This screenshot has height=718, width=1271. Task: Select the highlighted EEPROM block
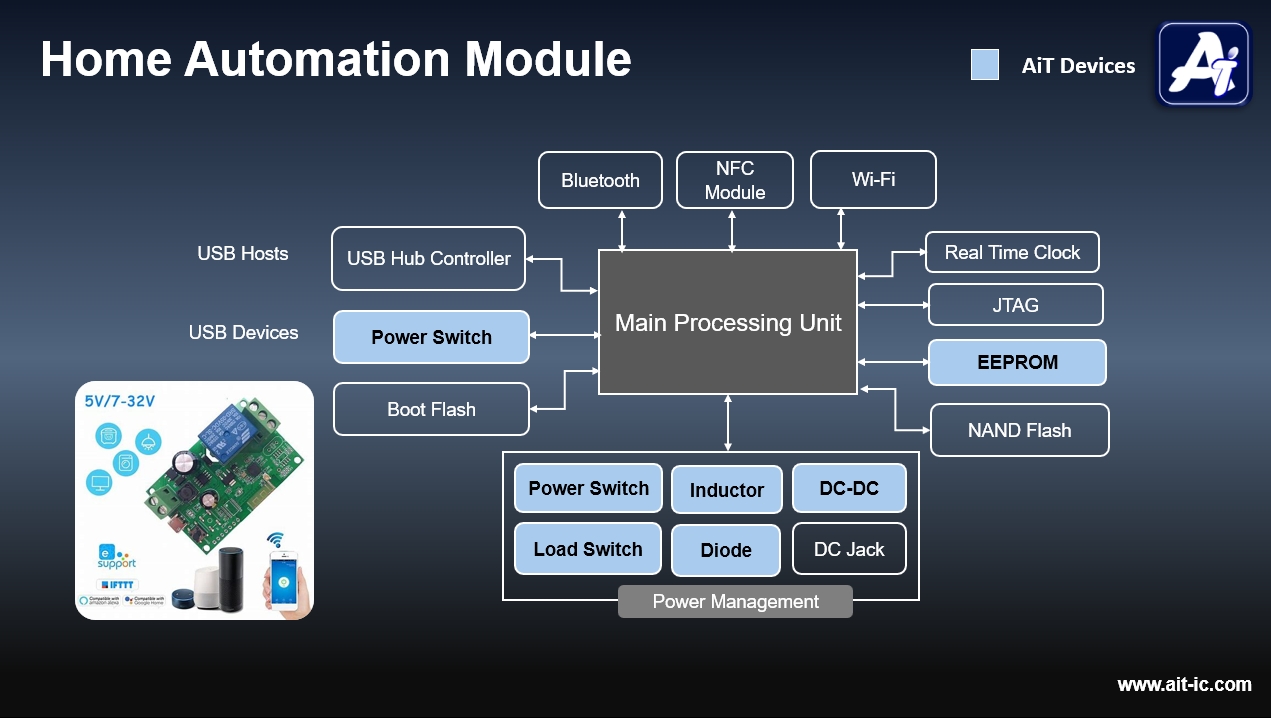coord(1017,362)
